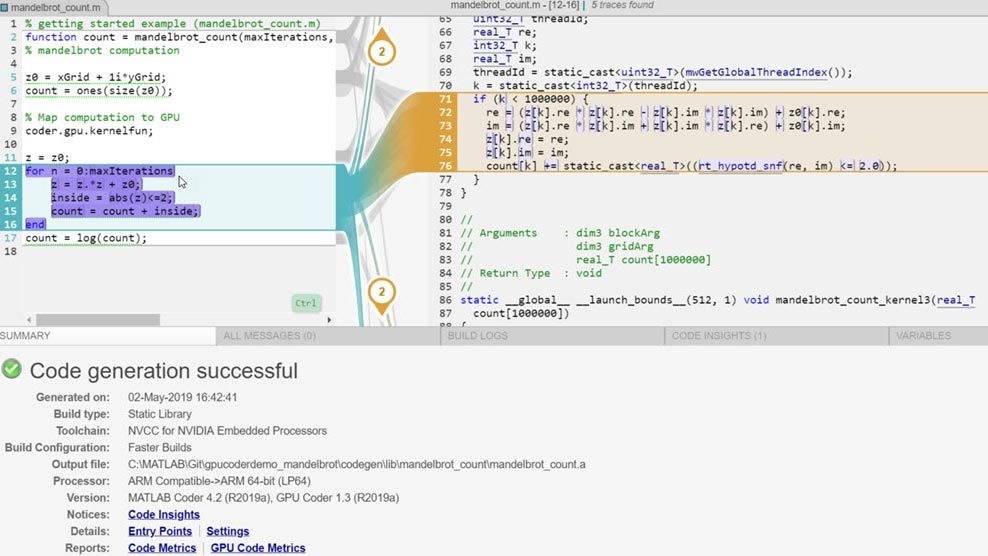Click the file icon on mandelbrot_count.m tab
This screenshot has height=556, width=988.
pos(5,7)
